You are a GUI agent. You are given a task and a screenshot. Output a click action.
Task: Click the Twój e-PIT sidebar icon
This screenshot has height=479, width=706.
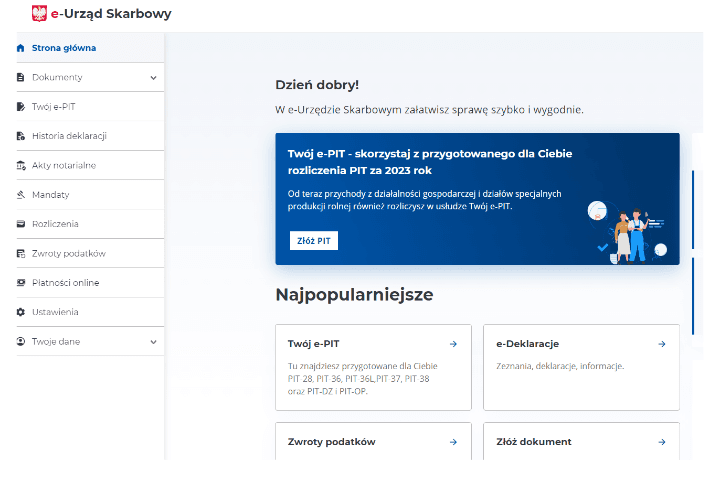20,106
